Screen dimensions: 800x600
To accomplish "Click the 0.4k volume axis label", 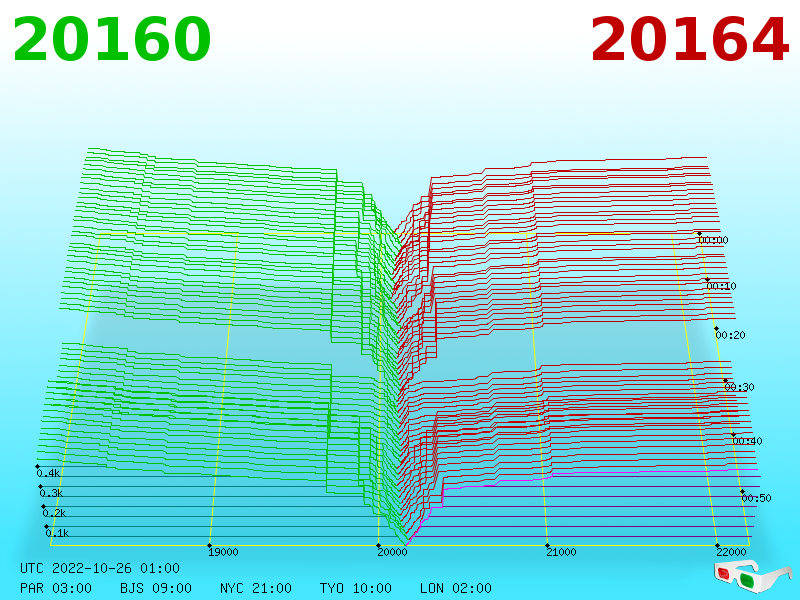I will tap(48, 473).
